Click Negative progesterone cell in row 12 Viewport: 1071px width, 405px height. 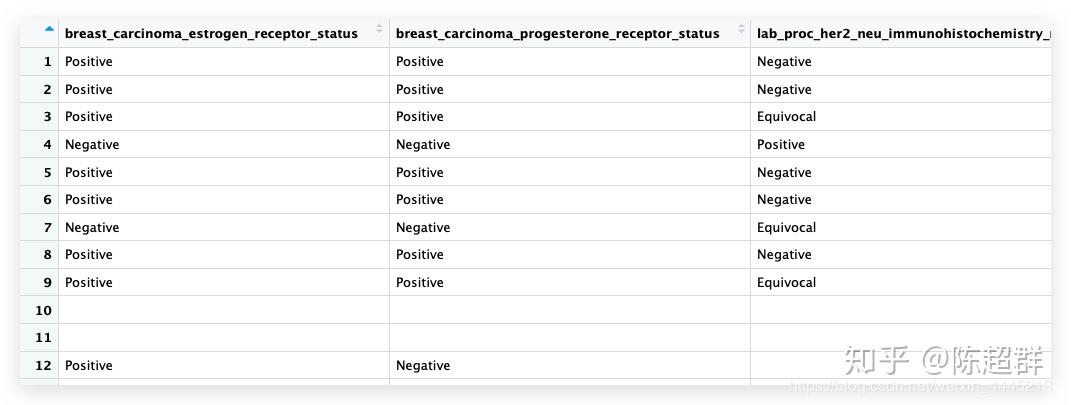point(423,366)
